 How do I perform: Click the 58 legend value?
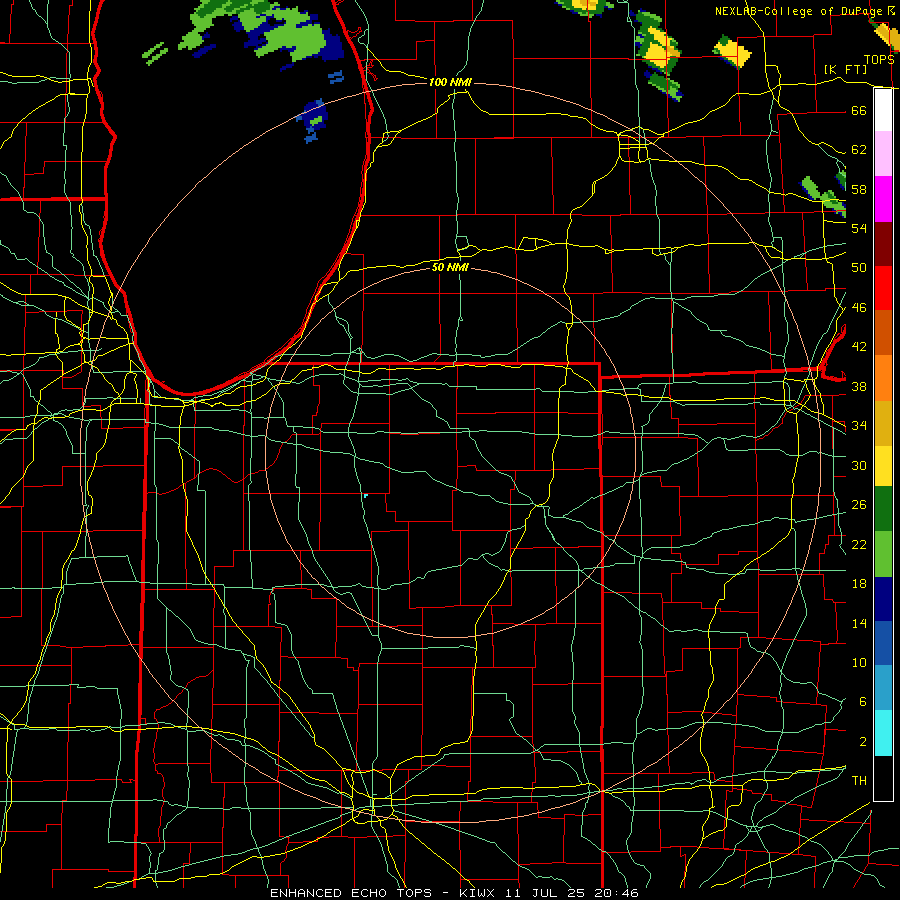[x=859, y=189]
